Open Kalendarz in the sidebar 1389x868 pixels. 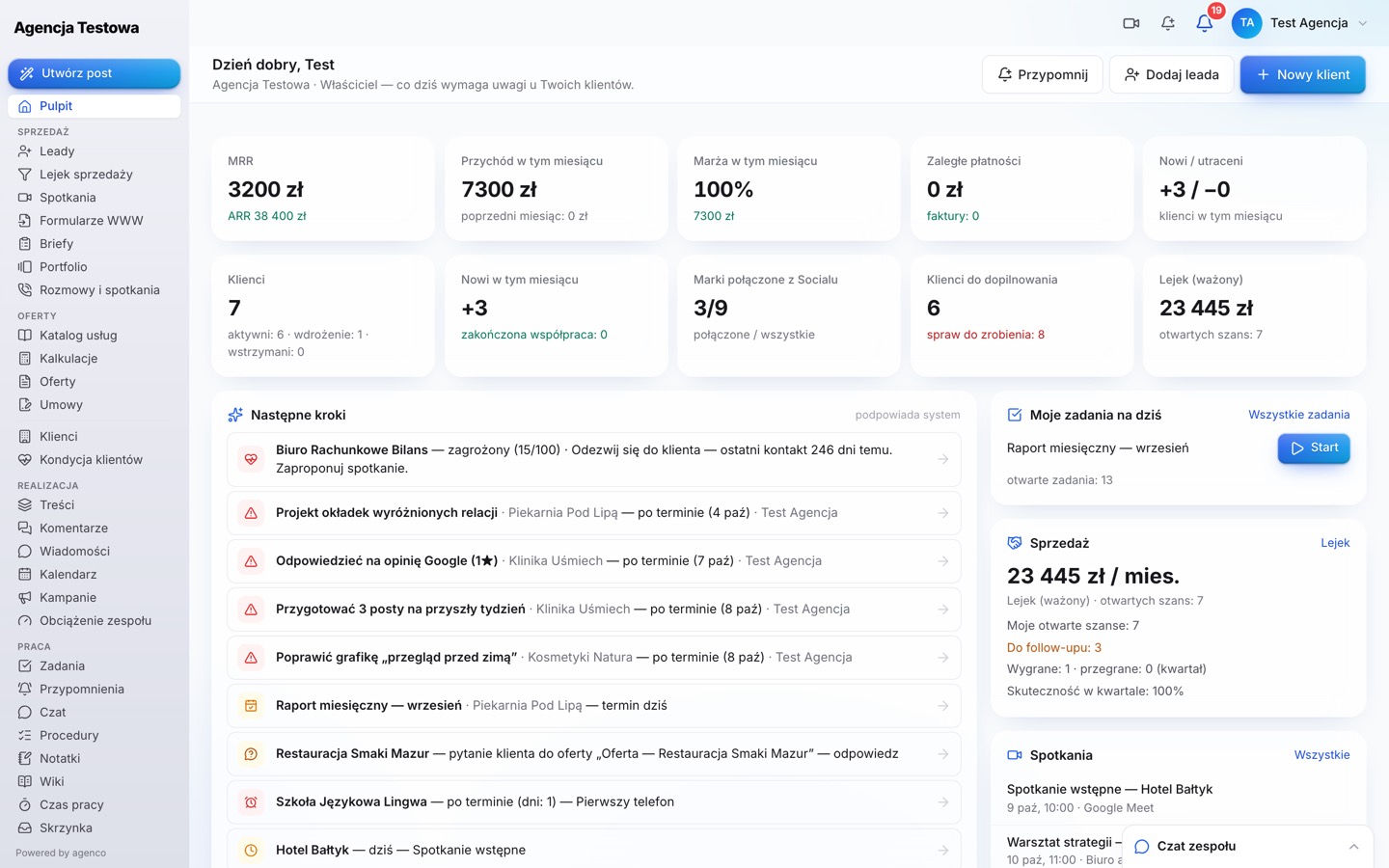click(95, 575)
